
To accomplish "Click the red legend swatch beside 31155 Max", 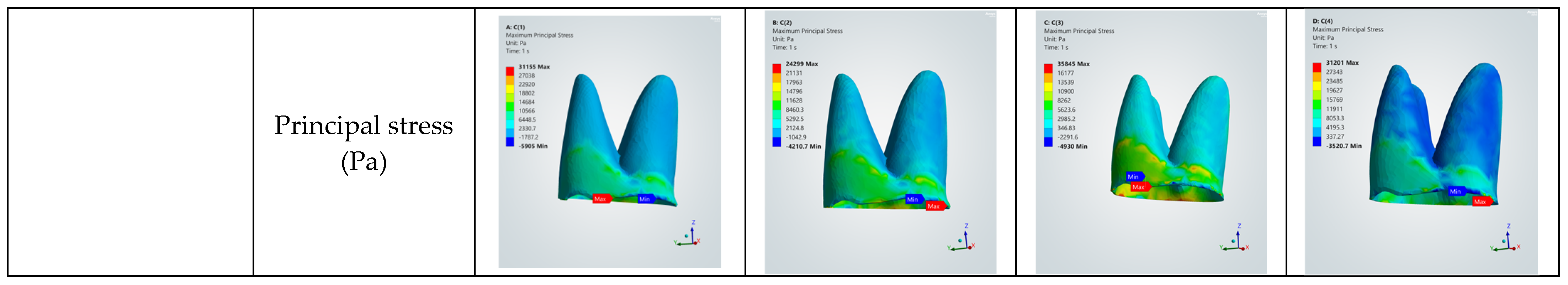I will [509, 70].
